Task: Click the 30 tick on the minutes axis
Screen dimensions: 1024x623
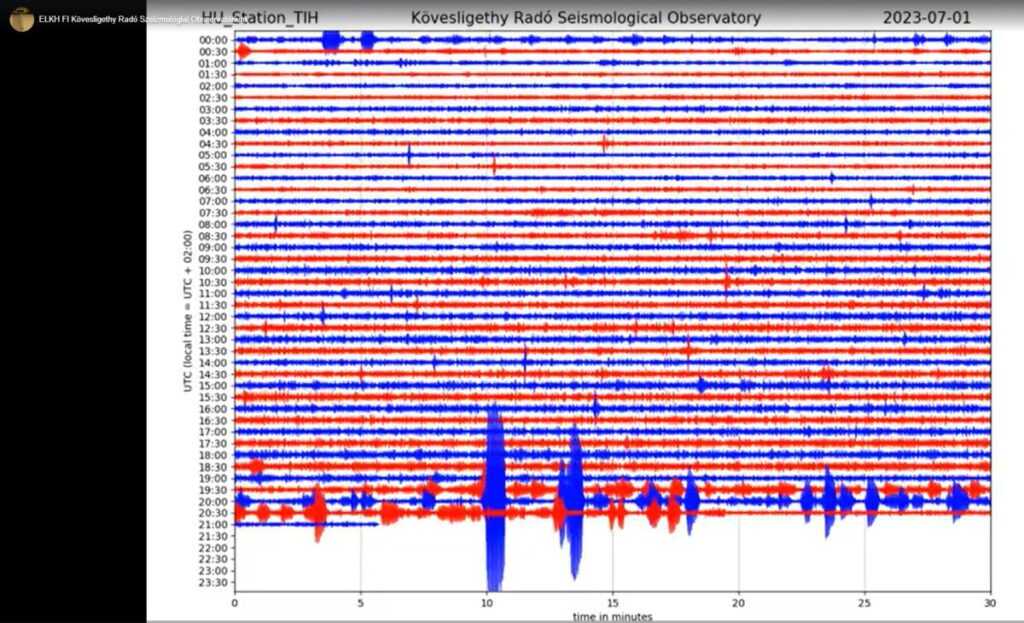Action: click(990, 603)
